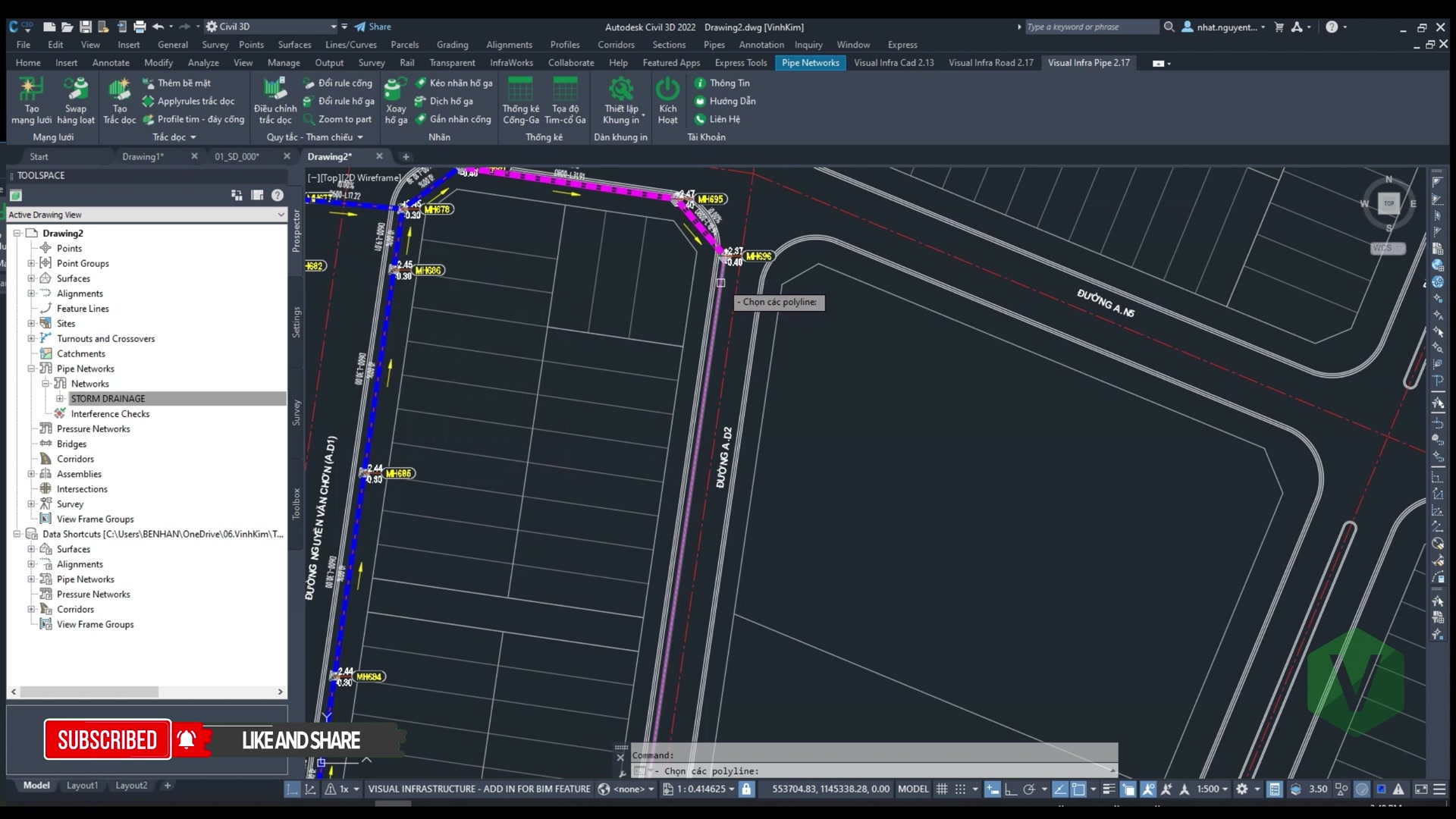Switch to the Drawing1* document tab
Viewport: 1456px width, 819px height.
[143, 156]
